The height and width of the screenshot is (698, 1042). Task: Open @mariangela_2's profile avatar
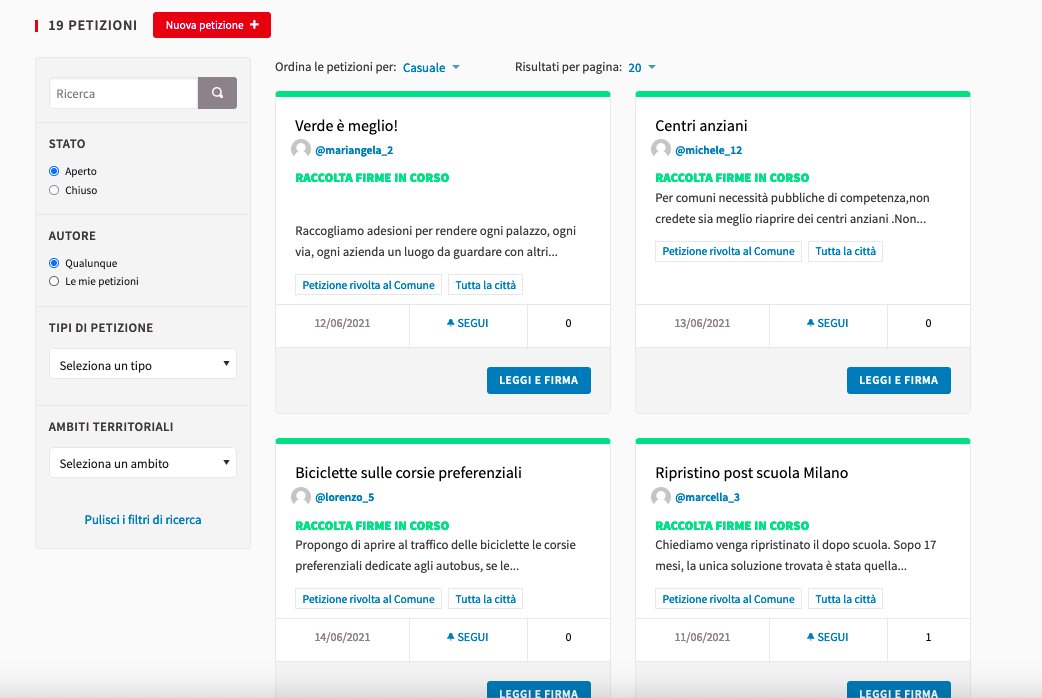coord(301,148)
